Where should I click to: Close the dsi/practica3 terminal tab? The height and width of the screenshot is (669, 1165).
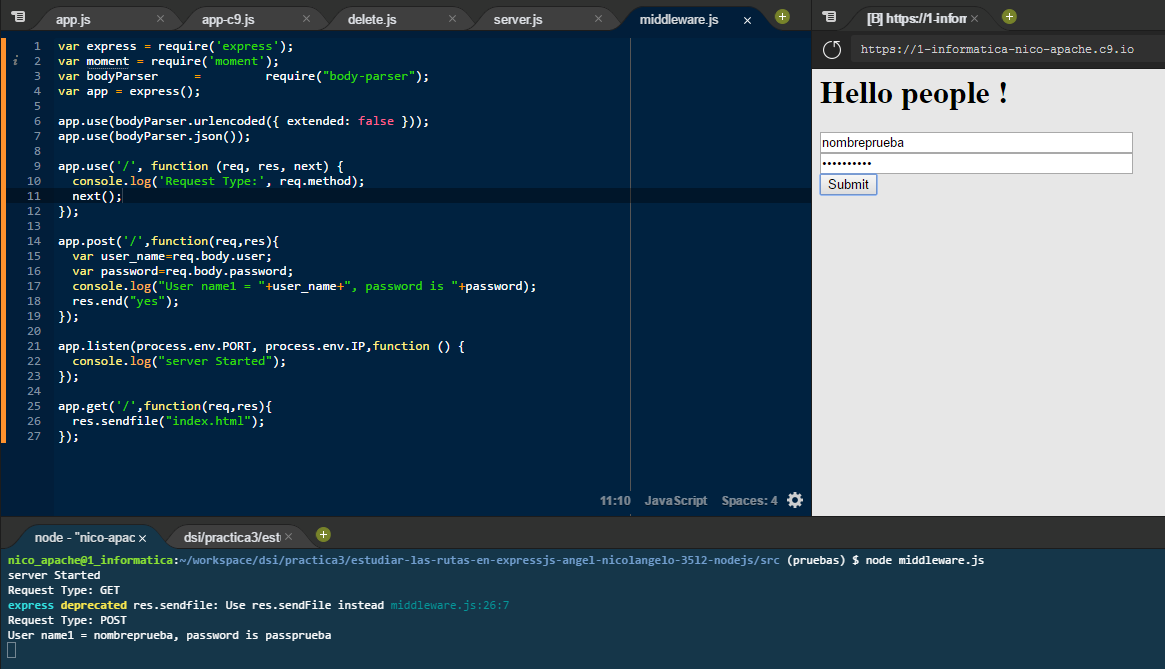pos(288,537)
